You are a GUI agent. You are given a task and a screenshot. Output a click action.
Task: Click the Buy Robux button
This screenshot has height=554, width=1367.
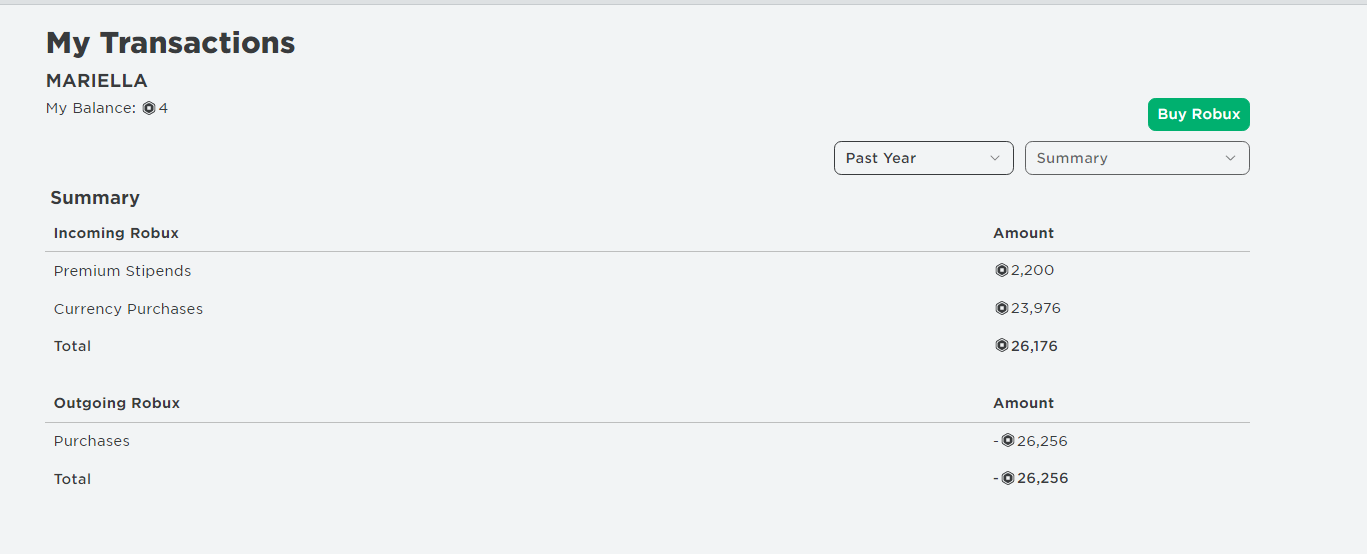(1198, 114)
